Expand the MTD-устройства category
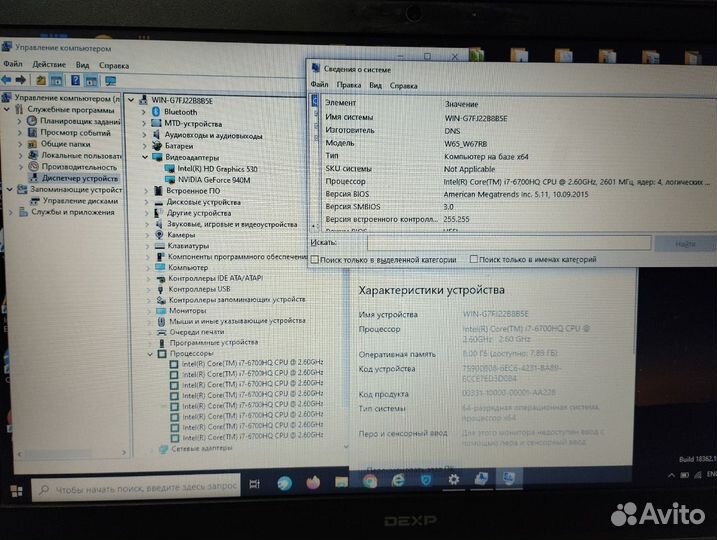The image size is (717, 540). pyautogui.click(x=144, y=123)
